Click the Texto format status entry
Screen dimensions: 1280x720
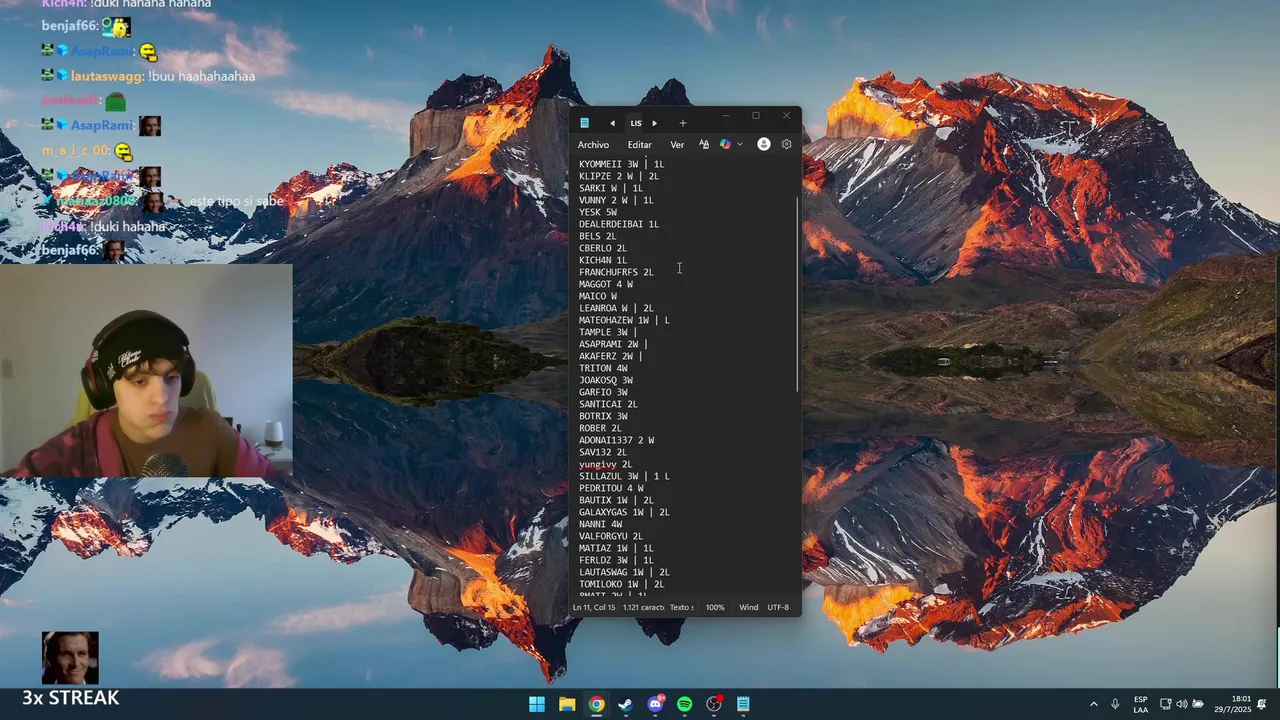click(681, 607)
